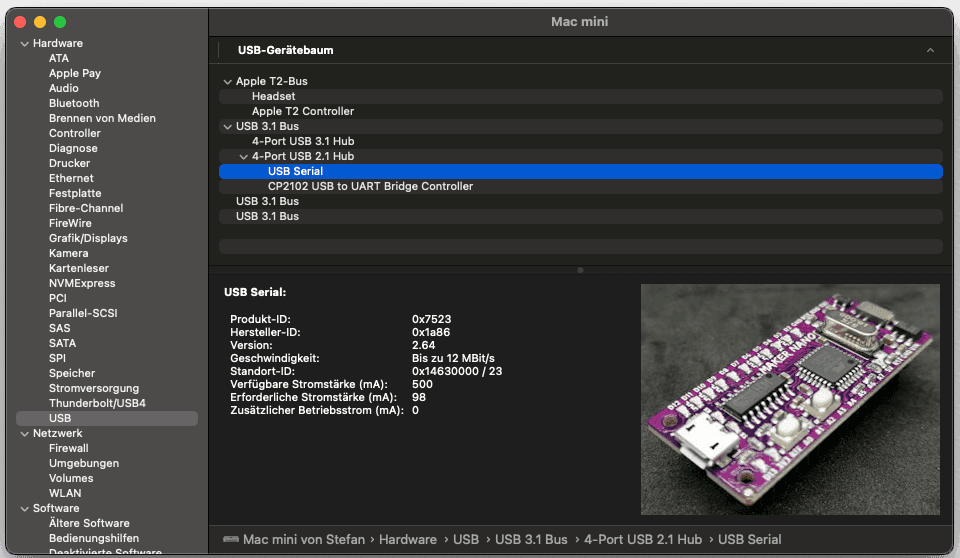Select WLAN under Netzwerk
The image size is (960, 558).
click(x=65, y=494)
